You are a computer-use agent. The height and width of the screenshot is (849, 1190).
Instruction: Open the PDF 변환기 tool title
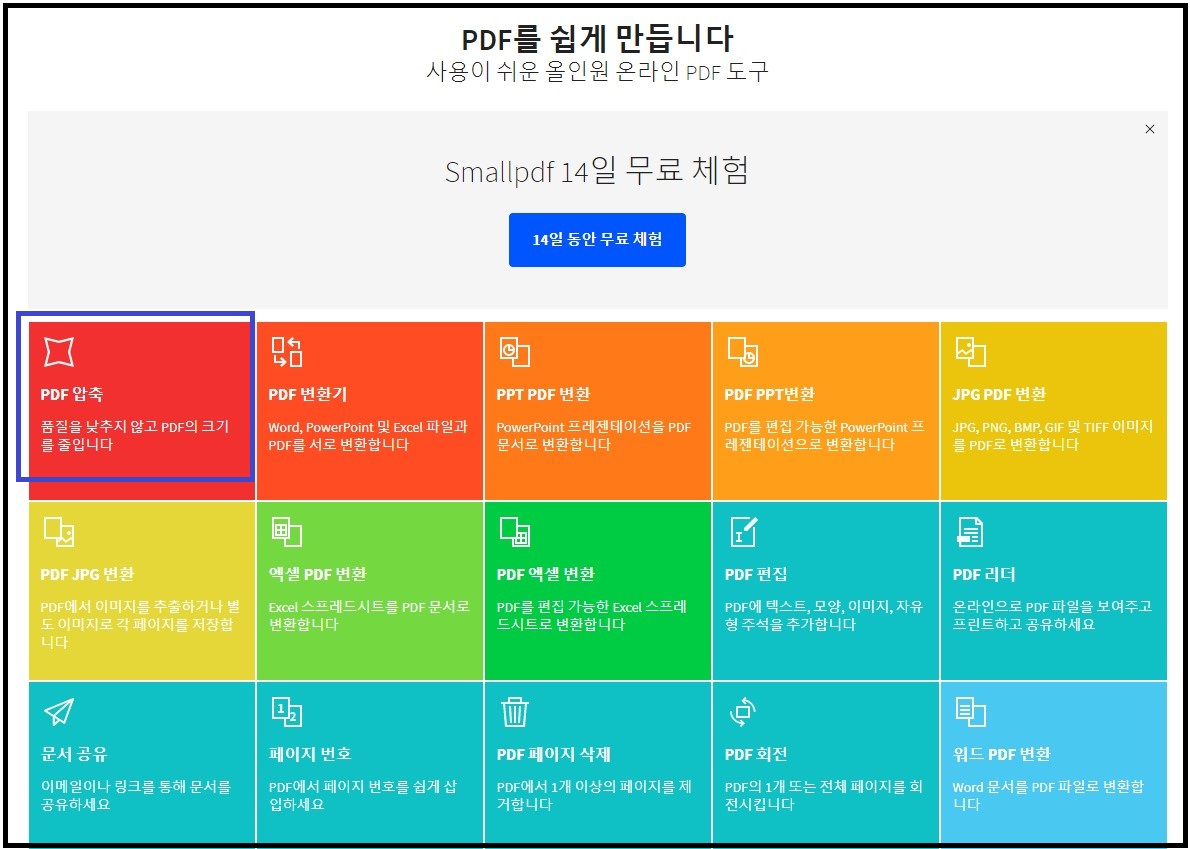click(308, 395)
